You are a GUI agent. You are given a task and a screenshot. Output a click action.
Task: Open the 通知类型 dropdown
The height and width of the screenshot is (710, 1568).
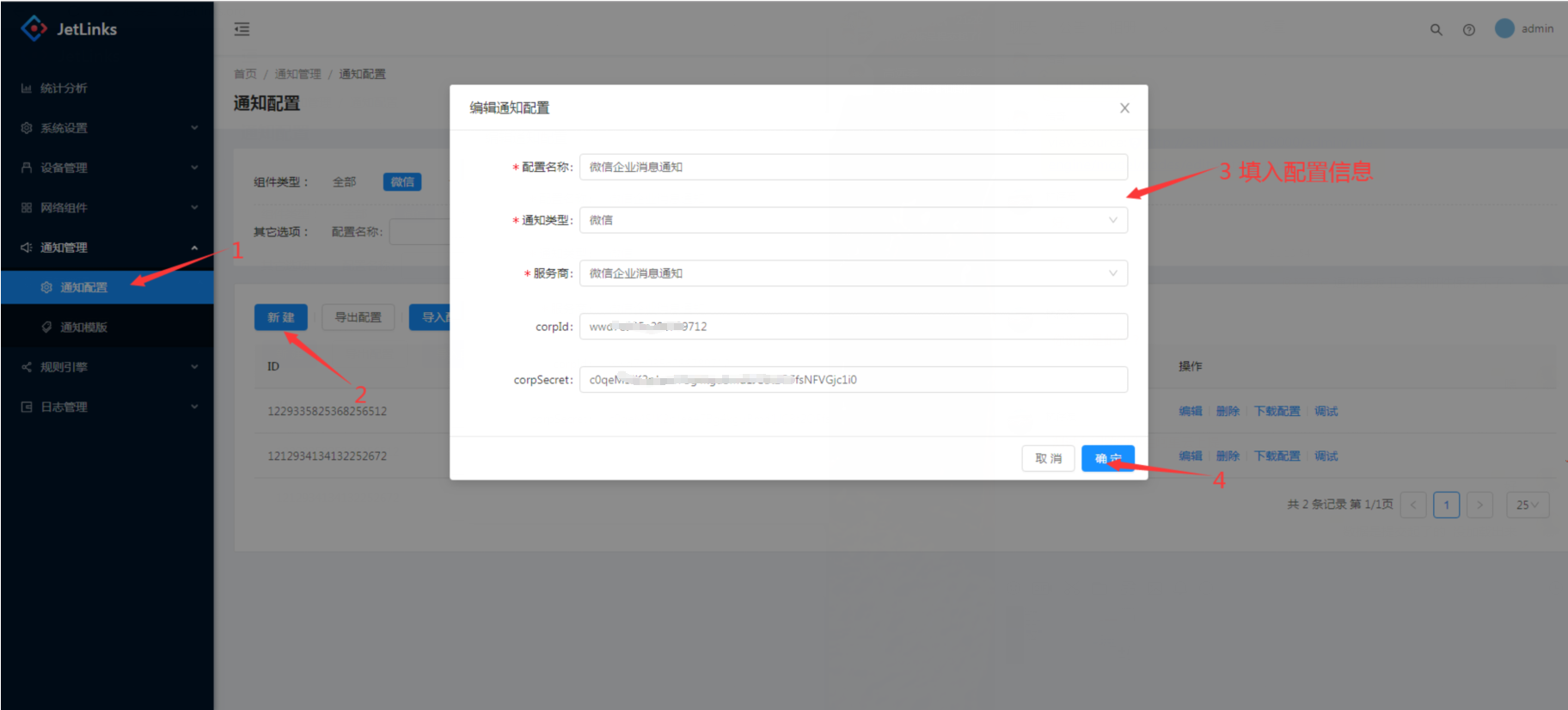(854, 220)
